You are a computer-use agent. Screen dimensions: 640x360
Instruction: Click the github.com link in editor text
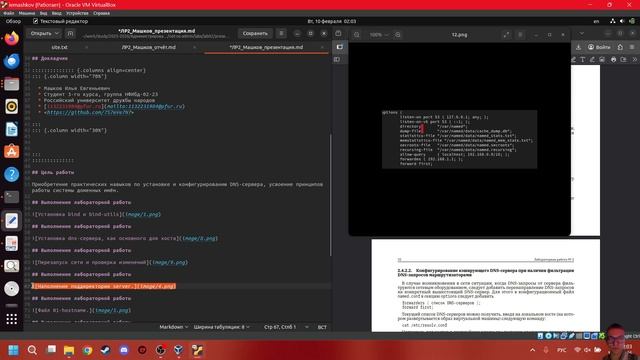90,112
